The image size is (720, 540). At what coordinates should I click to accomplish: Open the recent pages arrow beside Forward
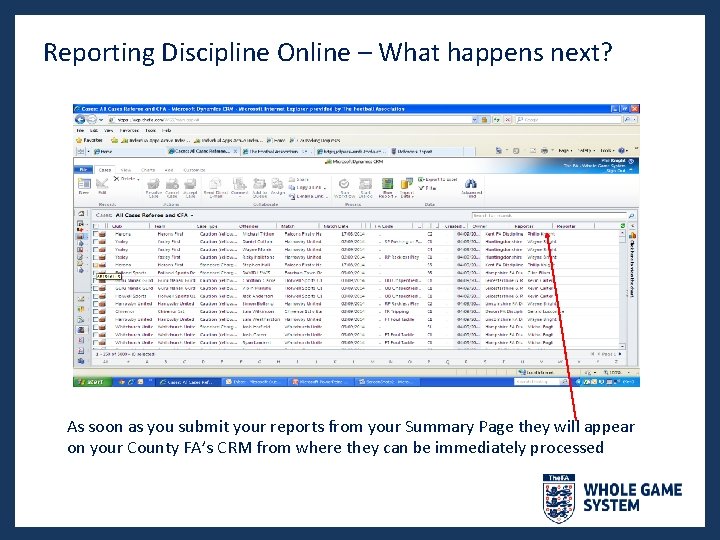[101, 120]
